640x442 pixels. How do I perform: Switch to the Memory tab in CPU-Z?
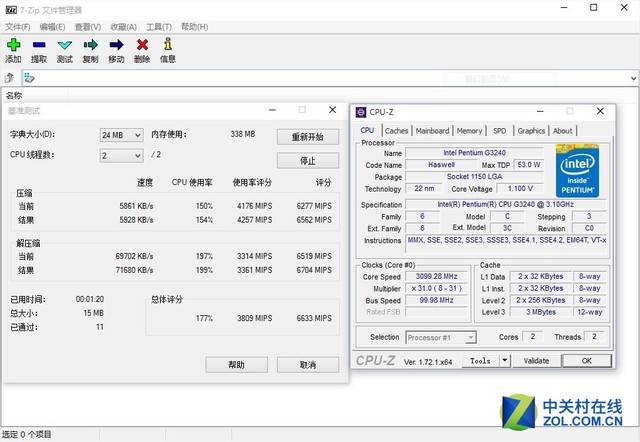[x=469, y=131]
